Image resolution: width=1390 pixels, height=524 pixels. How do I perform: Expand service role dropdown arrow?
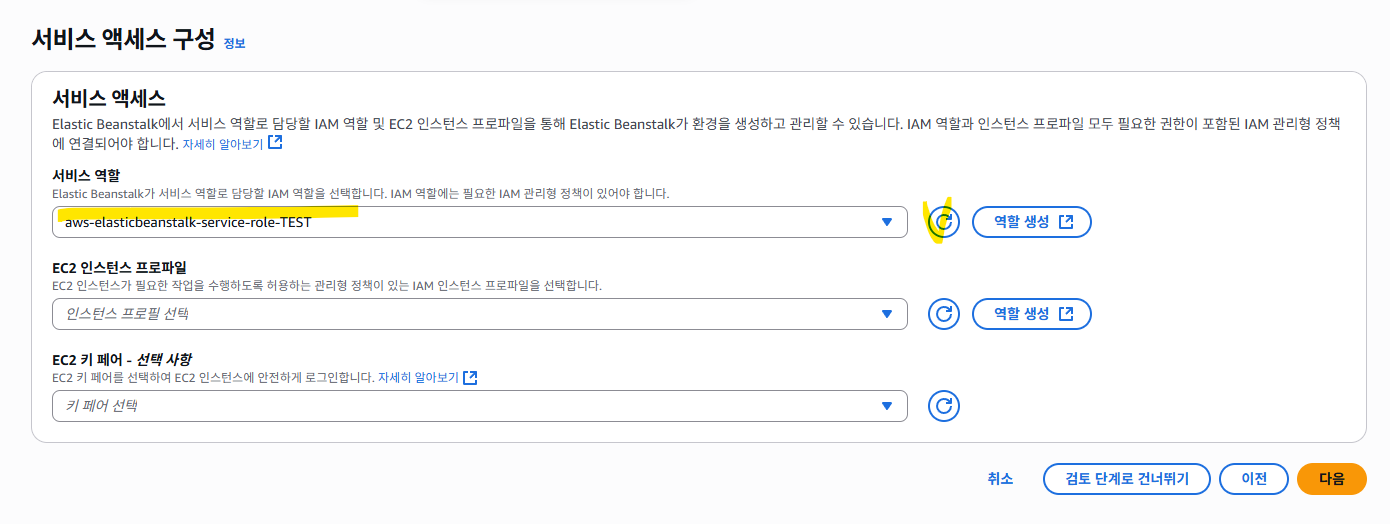pyautogui.click(x=886, y=222)
